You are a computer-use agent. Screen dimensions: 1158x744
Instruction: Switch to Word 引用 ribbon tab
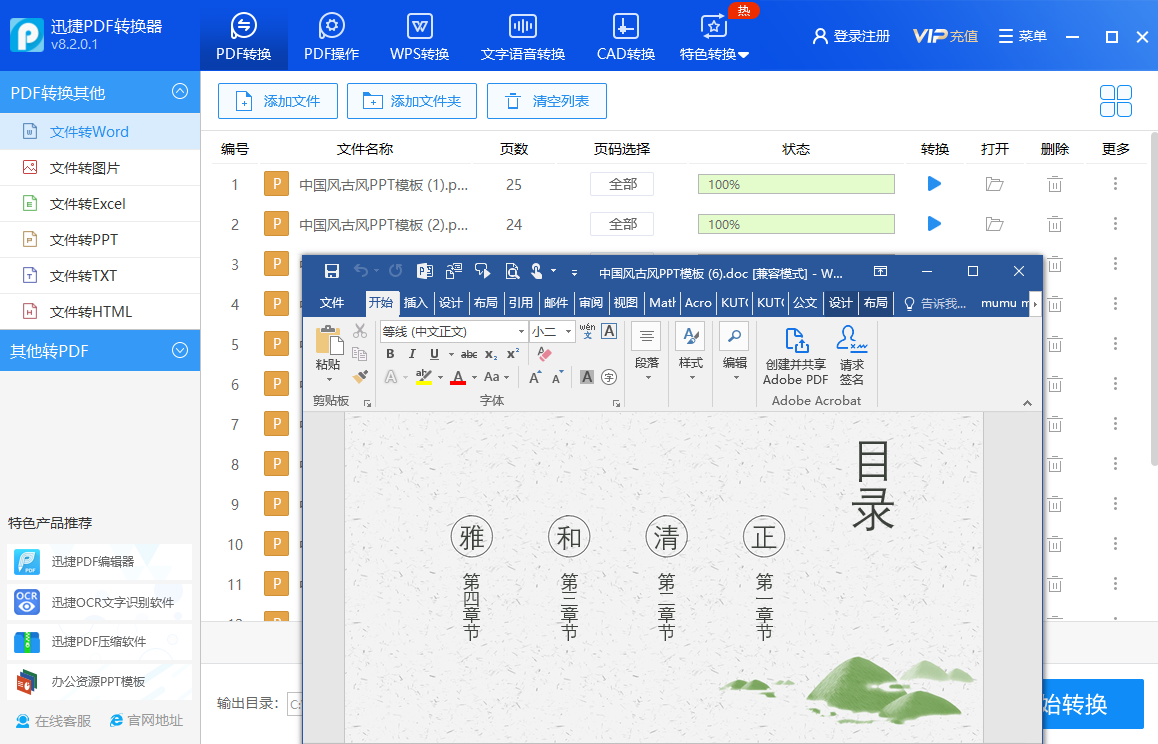(521, 303)
